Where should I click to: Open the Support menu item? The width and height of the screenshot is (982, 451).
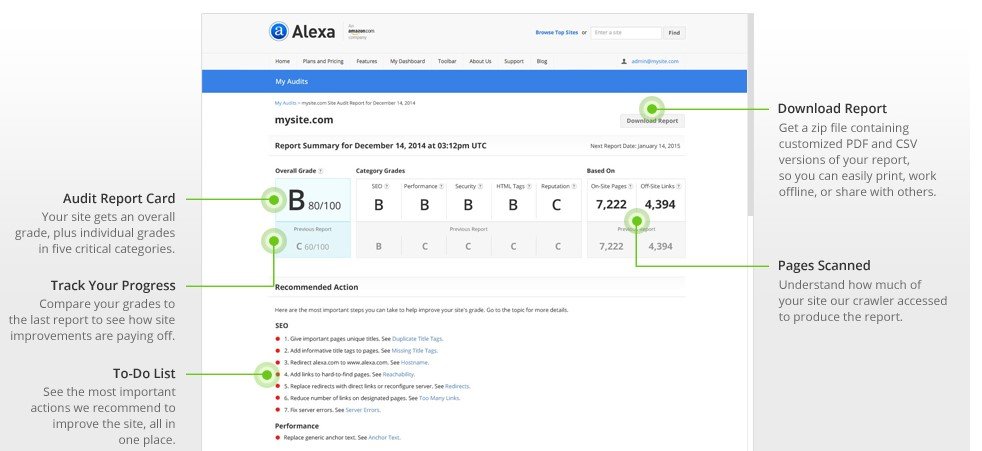click(514, 61)
